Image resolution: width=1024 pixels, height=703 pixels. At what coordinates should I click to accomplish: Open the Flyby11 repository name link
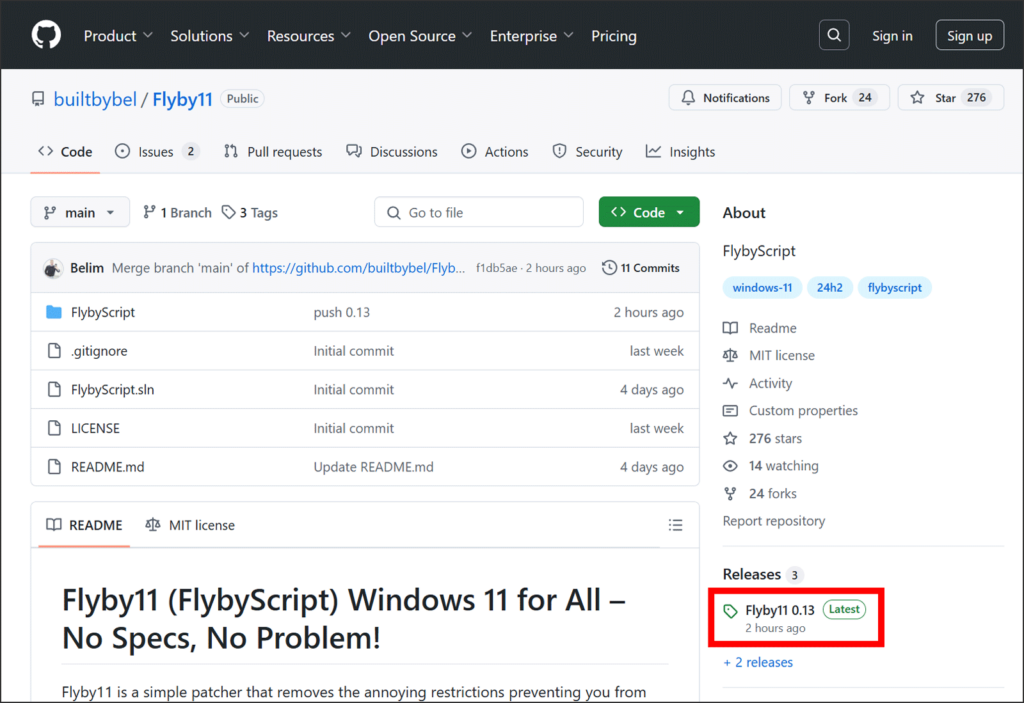[x=182, y=99]
